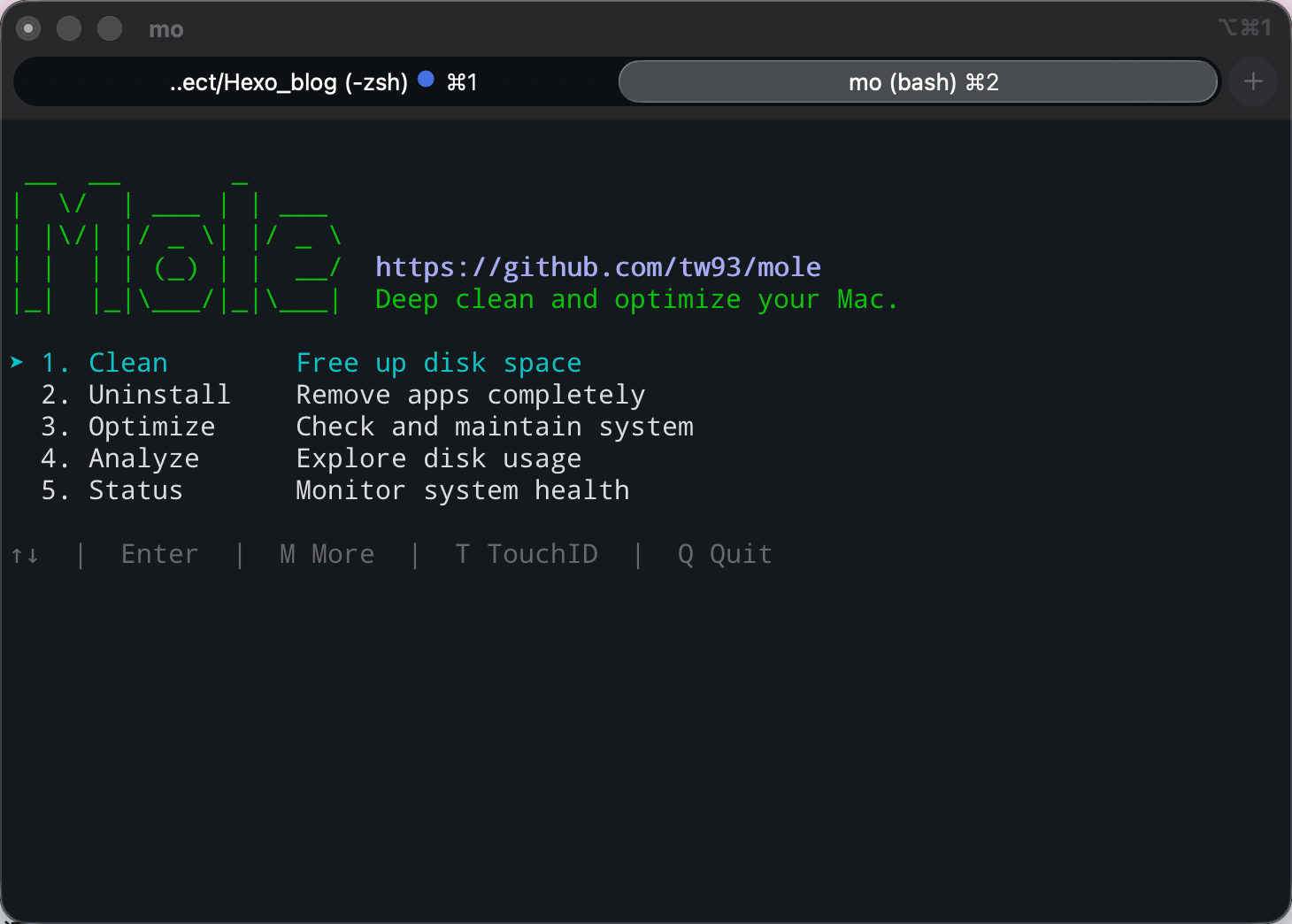Close the terminal window with the leftmost title-bar button
This screenshot has width=1292, height=924.
coord(28,29)
